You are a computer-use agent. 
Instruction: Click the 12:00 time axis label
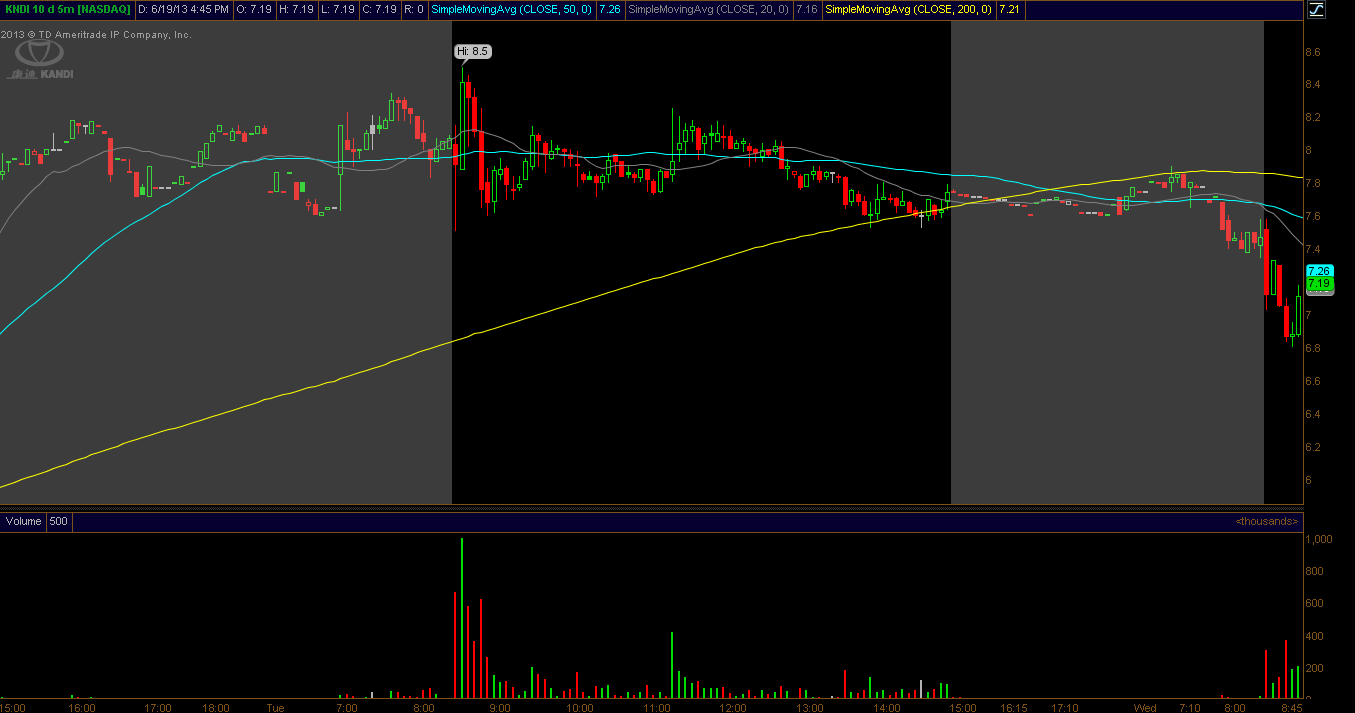pyautogui.click(x=733, y=707)
